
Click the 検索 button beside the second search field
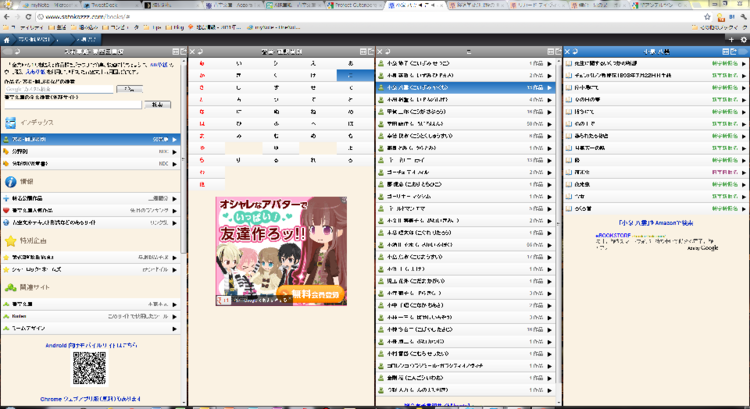[x=157, y=104]
